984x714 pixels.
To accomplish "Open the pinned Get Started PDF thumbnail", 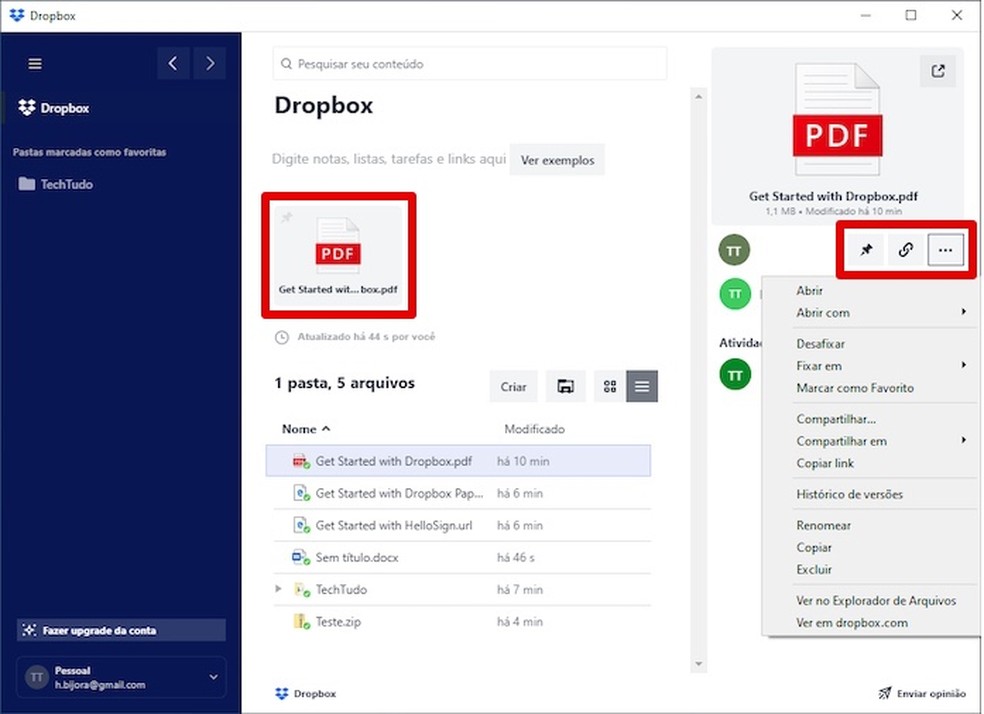I will [x=338, y=254].
